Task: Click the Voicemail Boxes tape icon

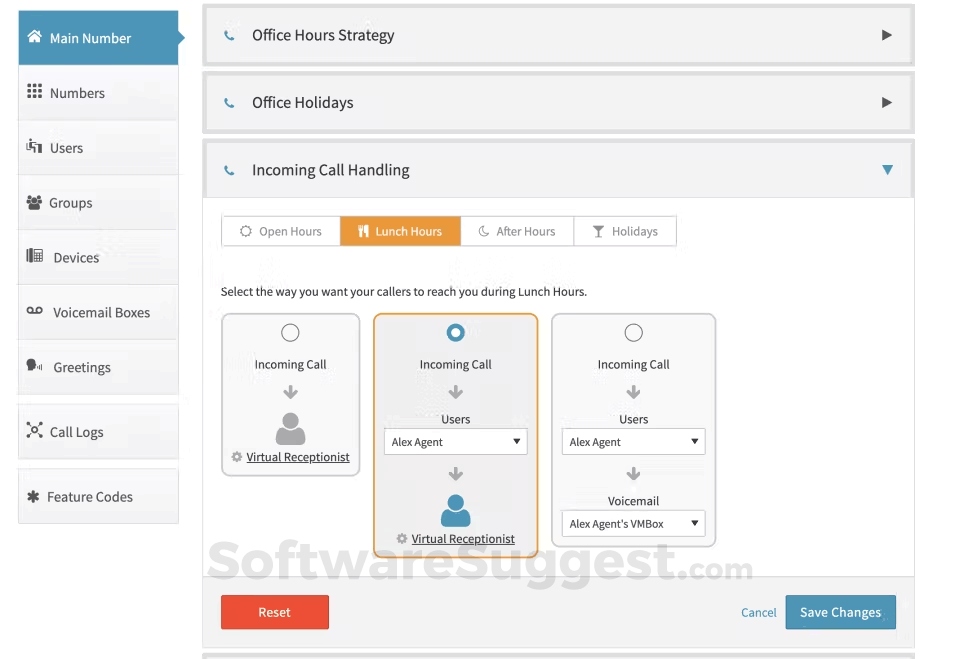Action: 35,311
